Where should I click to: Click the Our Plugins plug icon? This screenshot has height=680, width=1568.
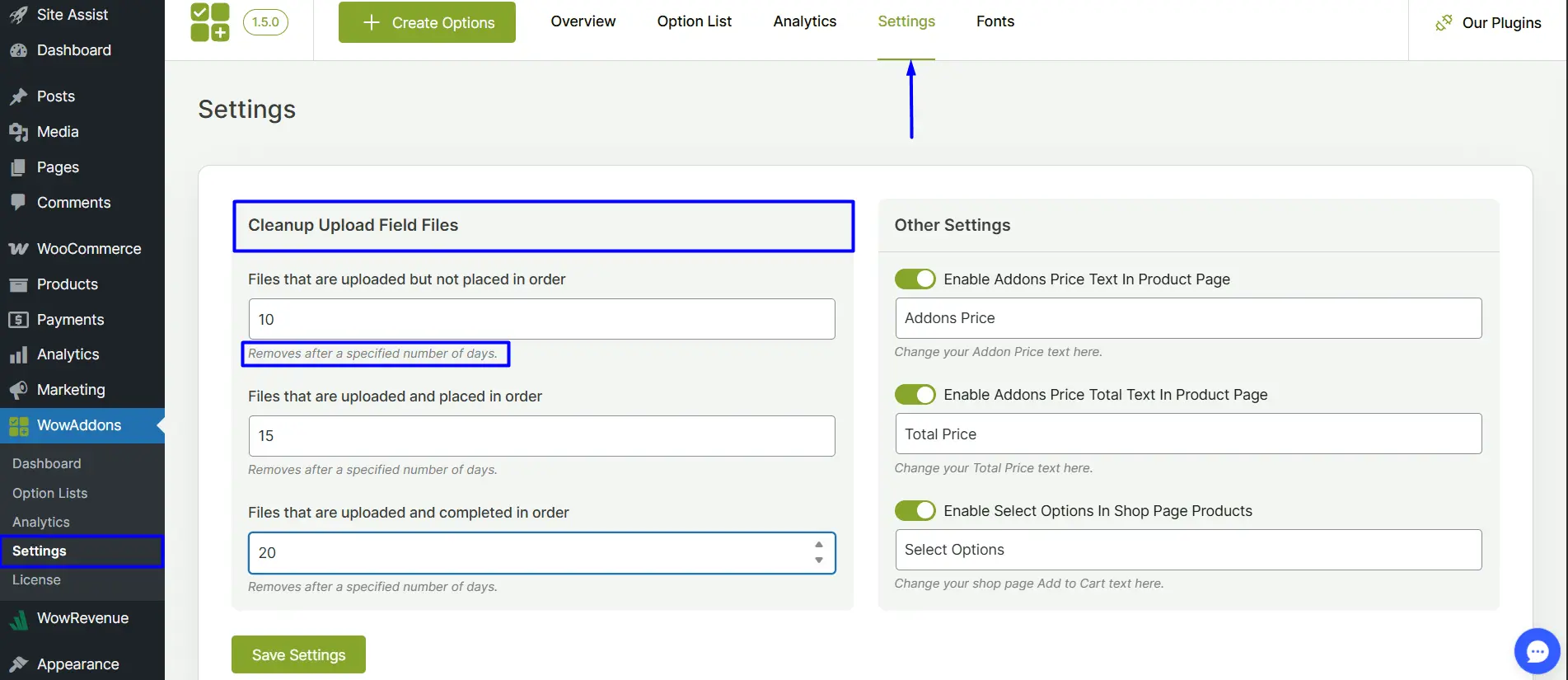tap(1444, 23)
